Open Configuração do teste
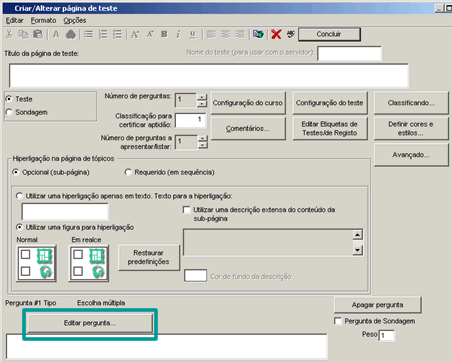This screenshot has height=362, width=452. [x=330, y=103]
